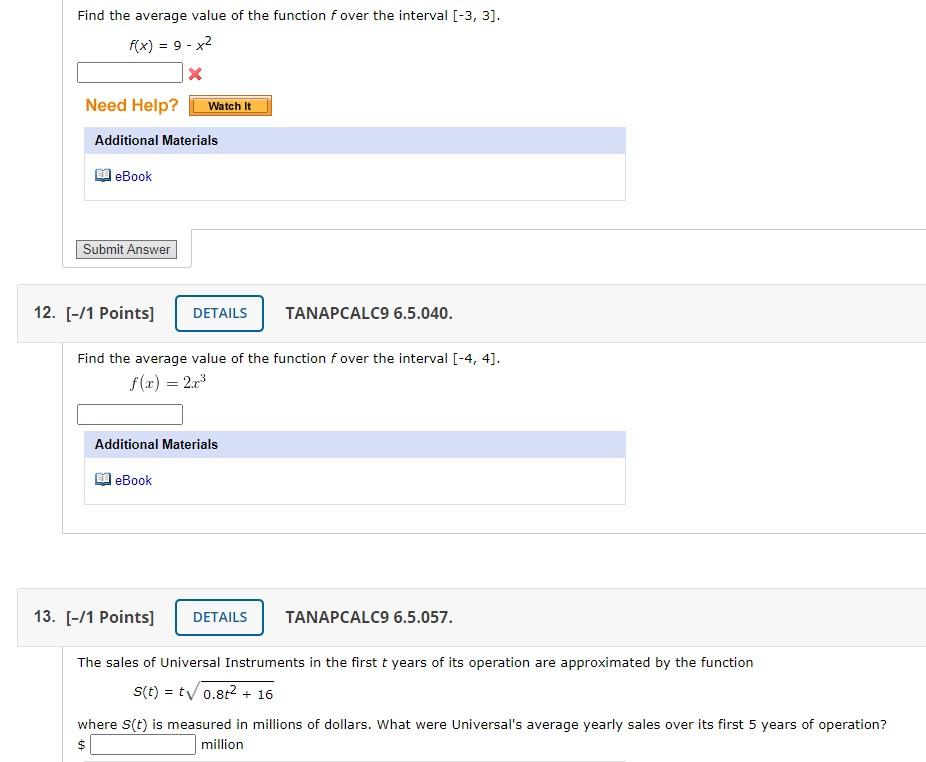Open DETAILS for problem 13

[219, 617]
